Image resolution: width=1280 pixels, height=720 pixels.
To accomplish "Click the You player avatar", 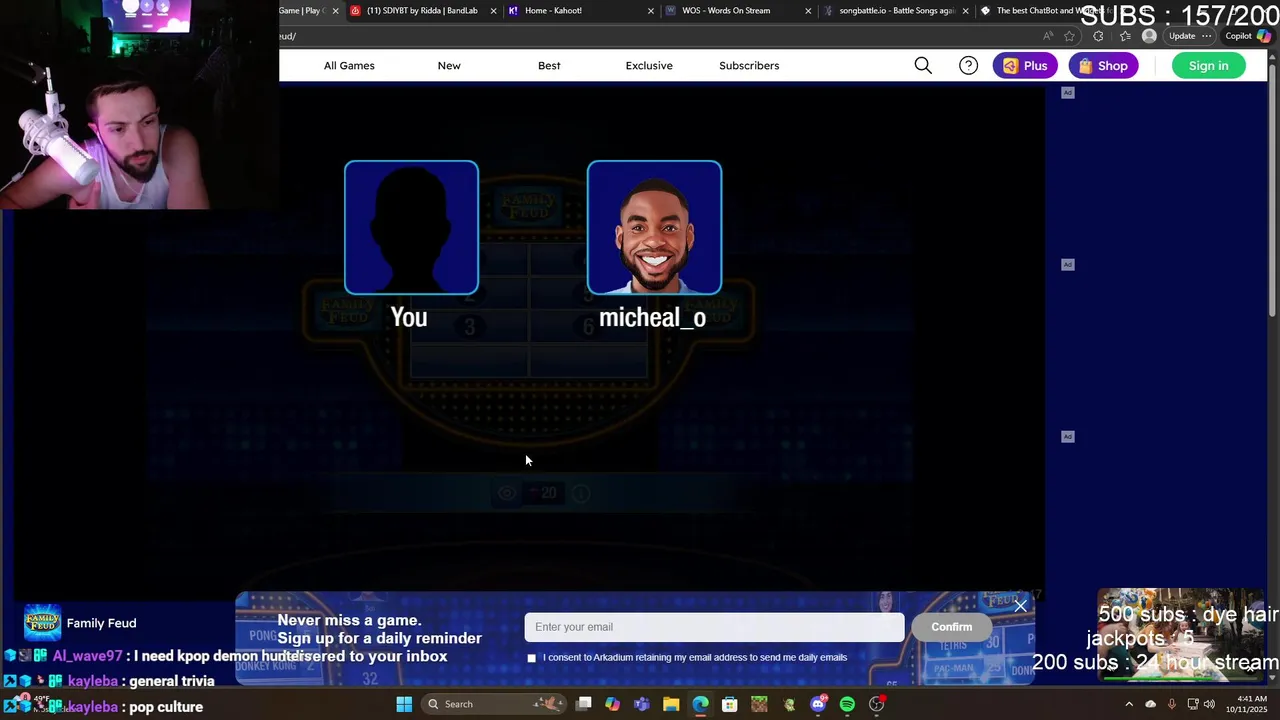I will click(x=411, y=228).
